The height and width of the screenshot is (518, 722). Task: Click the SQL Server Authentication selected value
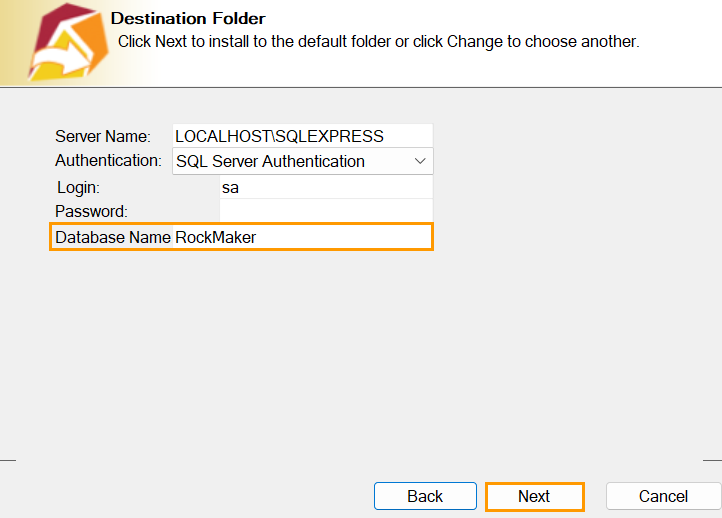pyautogui.click(x=270, y=161)
